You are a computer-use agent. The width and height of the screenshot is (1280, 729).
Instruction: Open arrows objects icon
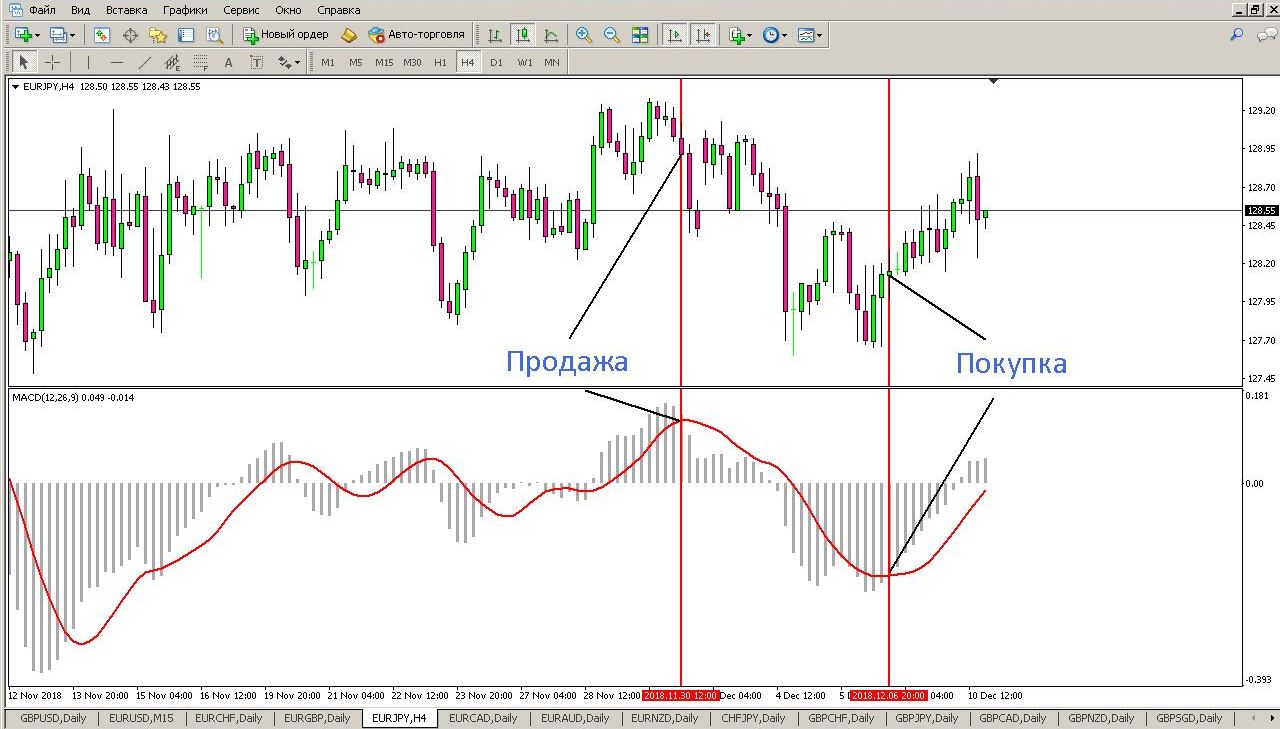tap(284, 62)
